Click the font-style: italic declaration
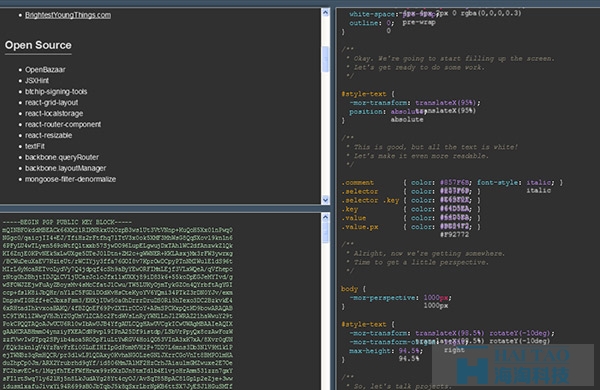The image size is (600, 390). (516, 183)
